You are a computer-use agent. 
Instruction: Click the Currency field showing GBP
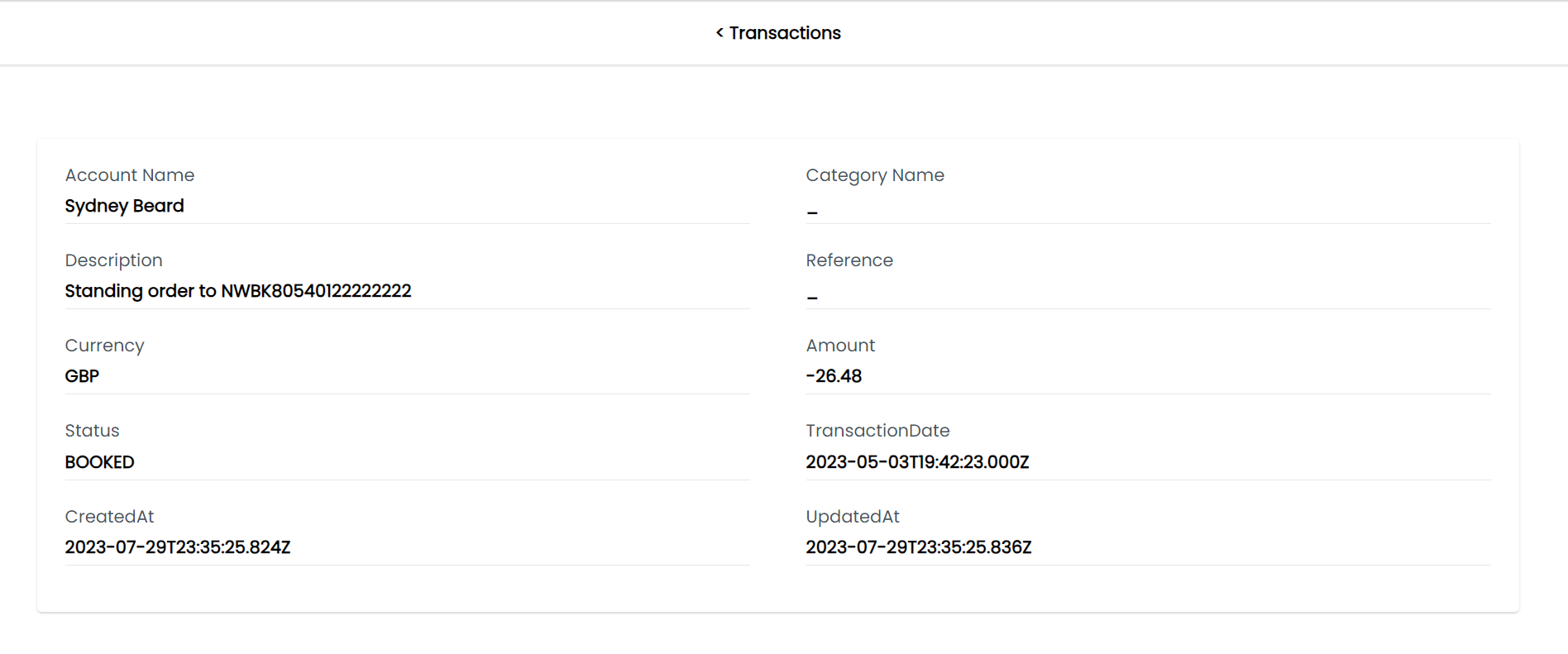(82, 376)
